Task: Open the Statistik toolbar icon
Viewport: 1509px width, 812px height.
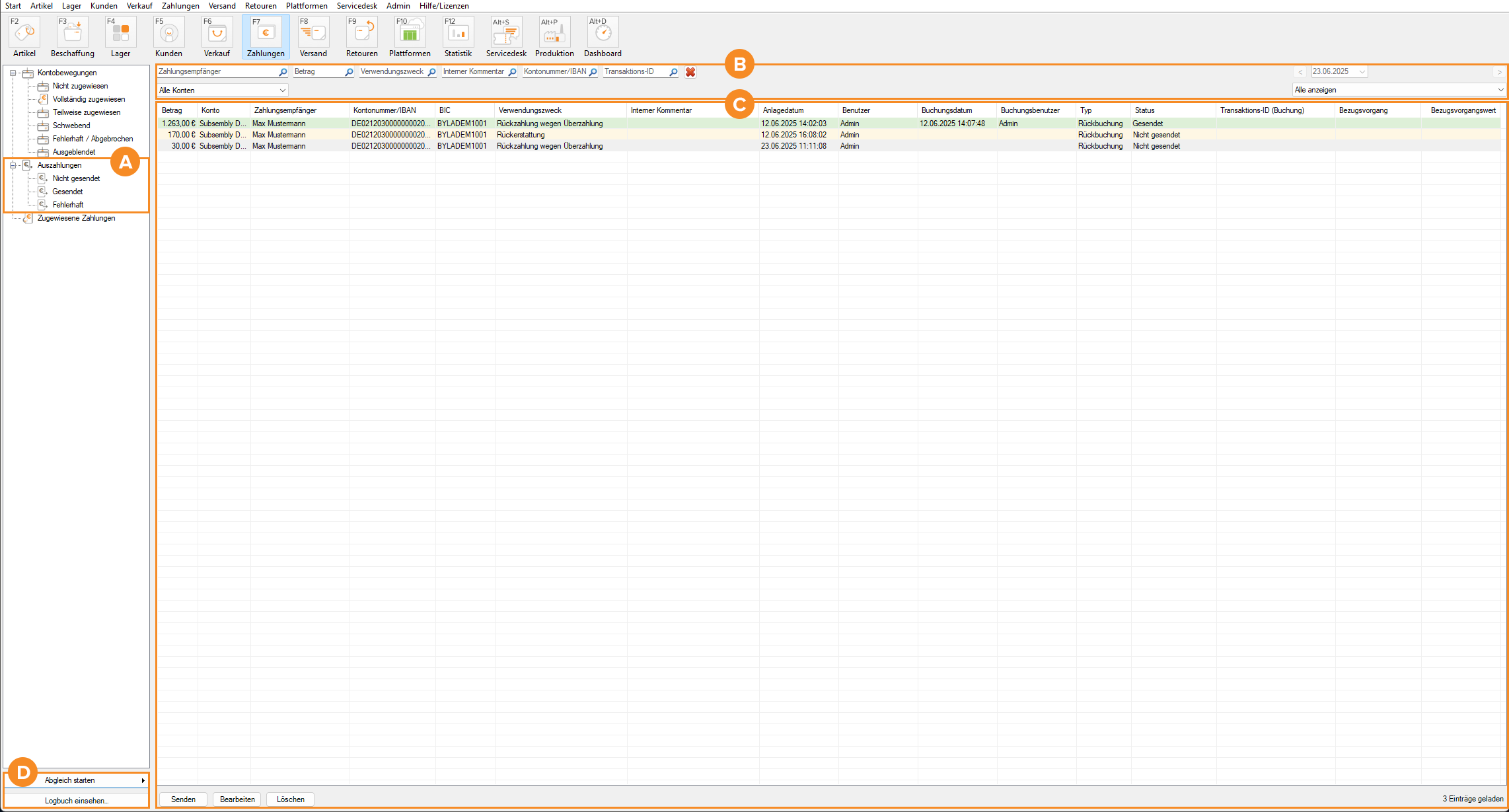Action: [x=458, y=32]
